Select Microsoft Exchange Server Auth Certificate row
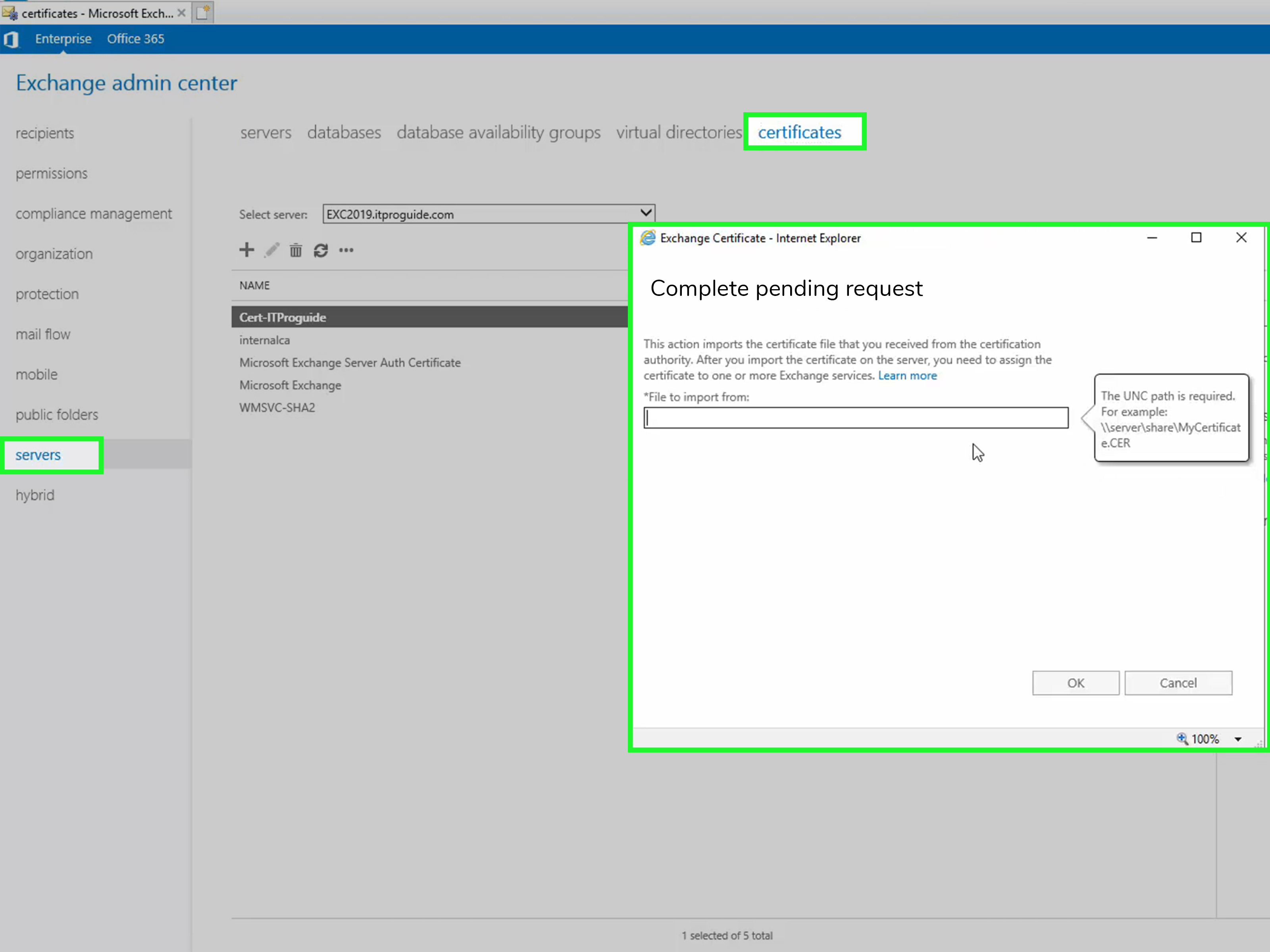1270x952 pixels. [x=429, y=363]
